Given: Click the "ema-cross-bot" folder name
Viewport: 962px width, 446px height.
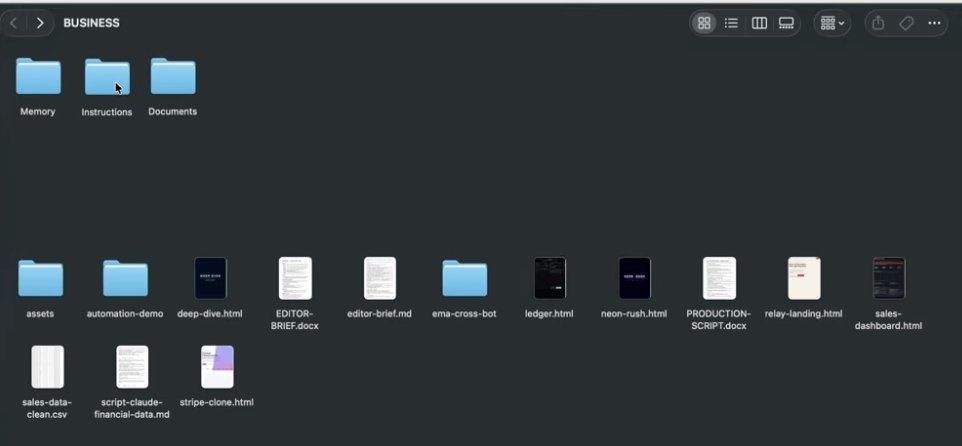Looking at the screenshot, I should click(464, 314).
